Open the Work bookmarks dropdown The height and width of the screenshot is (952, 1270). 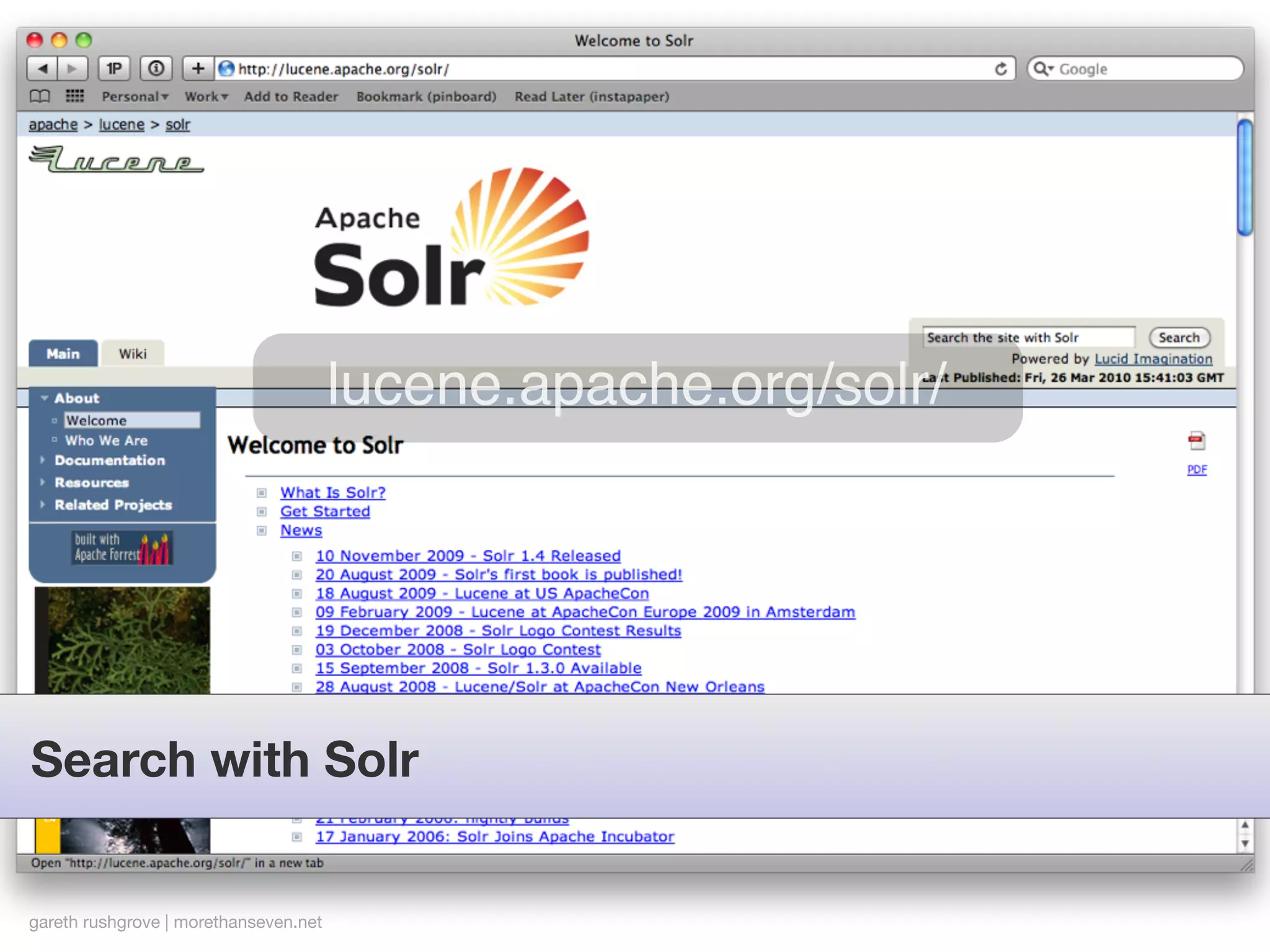pos(206,97)
